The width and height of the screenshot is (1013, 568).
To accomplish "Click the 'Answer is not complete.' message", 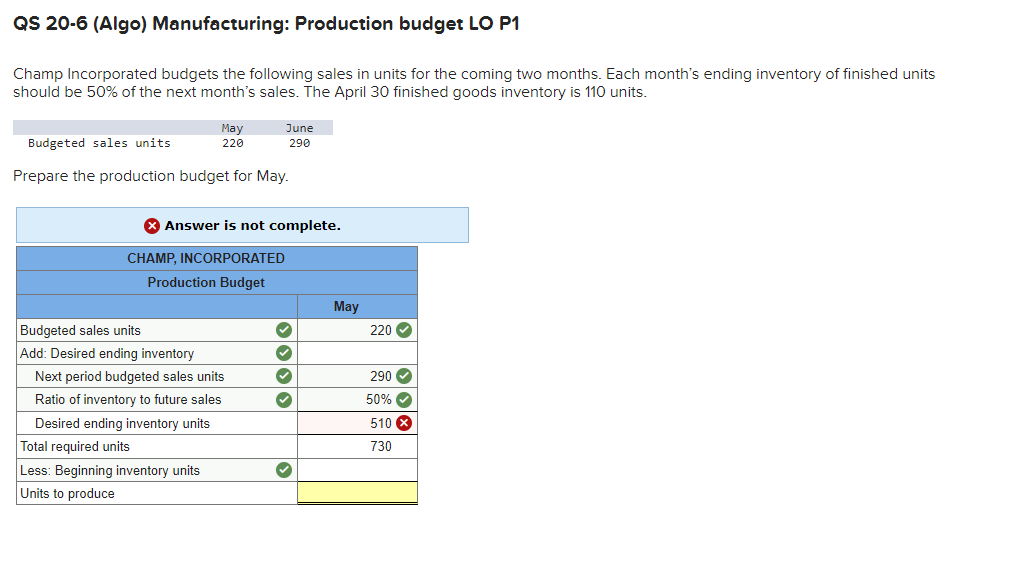I will pos(253,226).
